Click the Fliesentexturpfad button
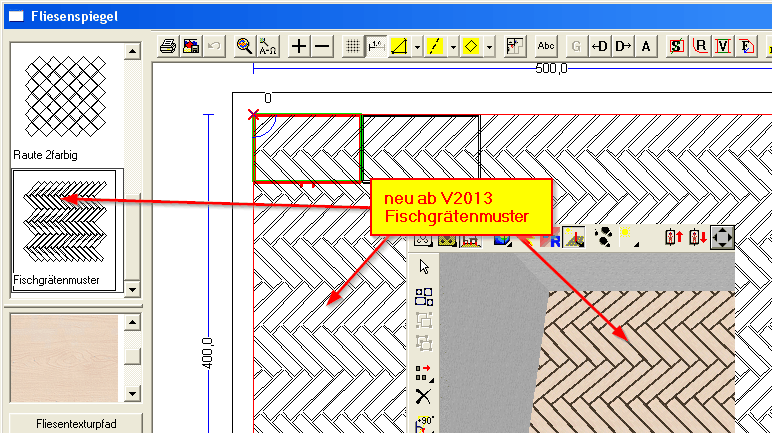The image size is (772, 433). pyautogui.click(x=75, y=424)
